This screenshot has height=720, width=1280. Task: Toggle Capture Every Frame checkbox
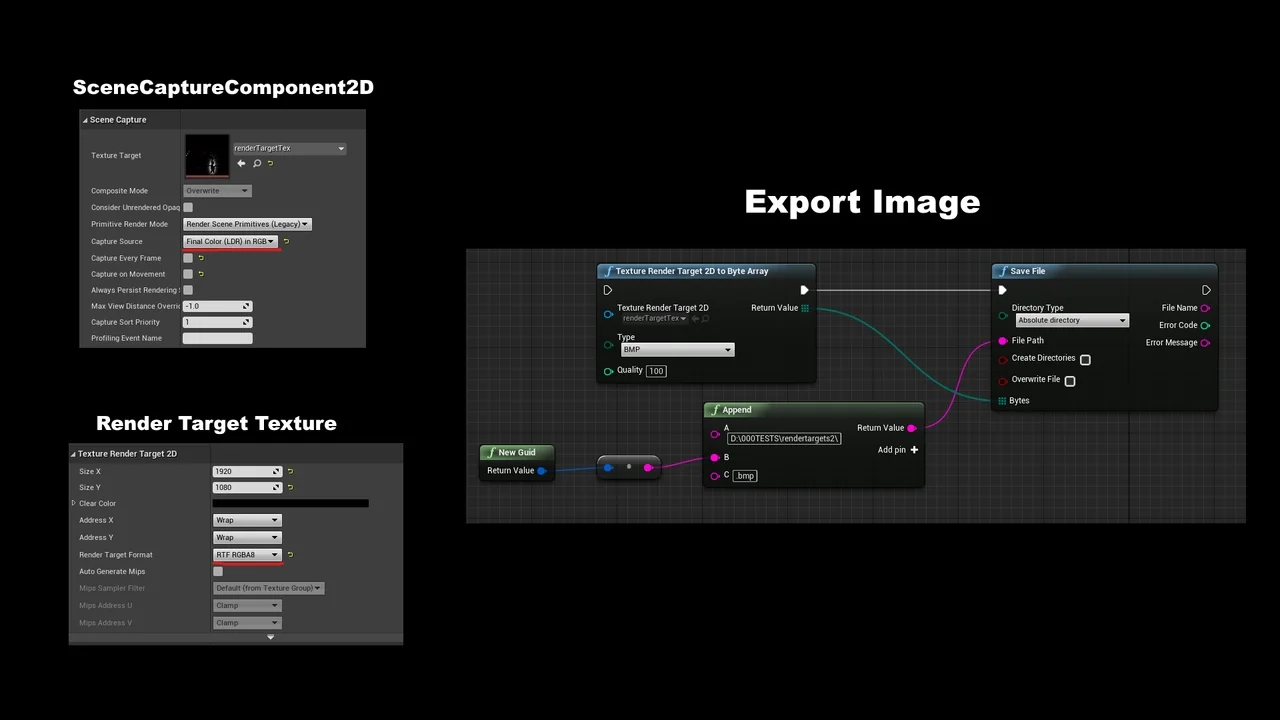[x=188, y=258]
